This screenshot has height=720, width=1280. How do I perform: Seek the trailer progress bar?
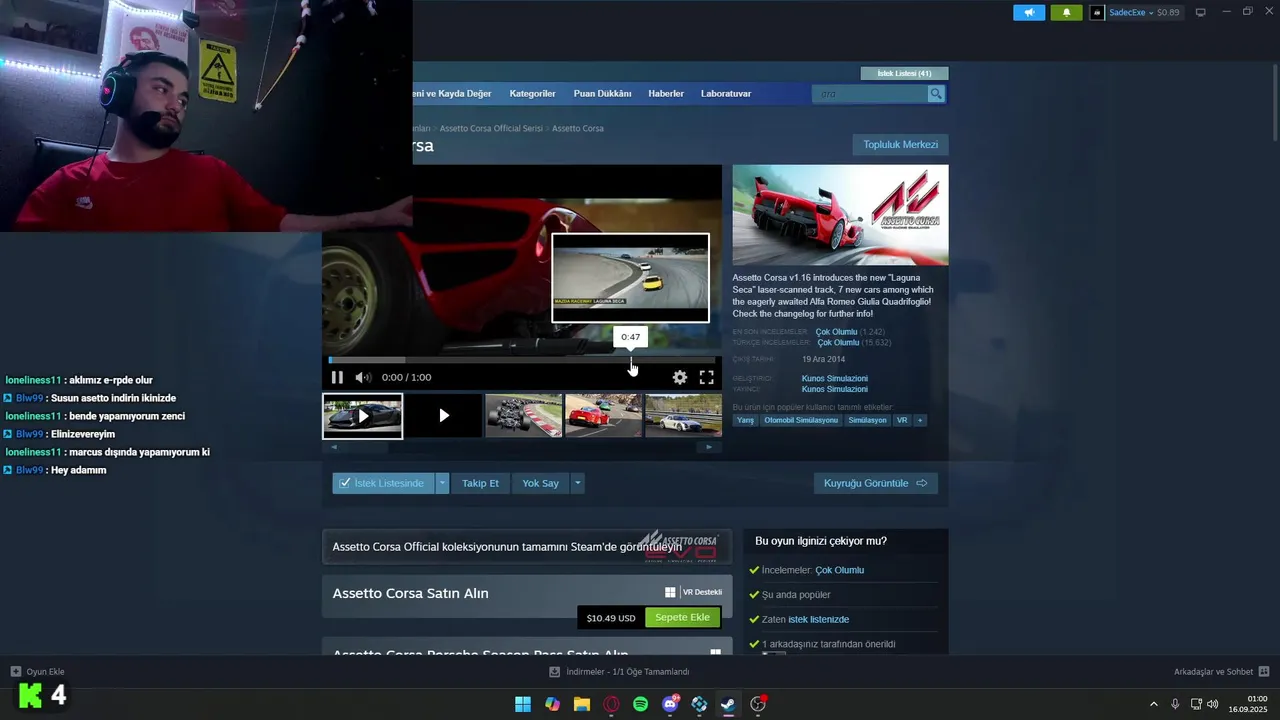pos(522,360)
